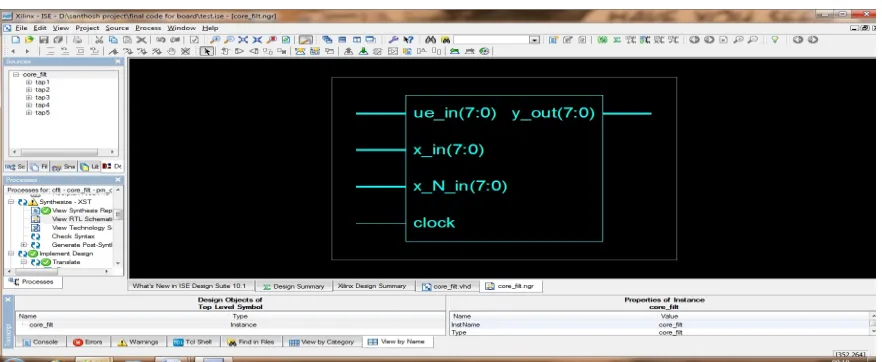Open the toolbar search combo box dropdown
The height and width of the screenshot is (362, 882).
[x=534, y=40]
